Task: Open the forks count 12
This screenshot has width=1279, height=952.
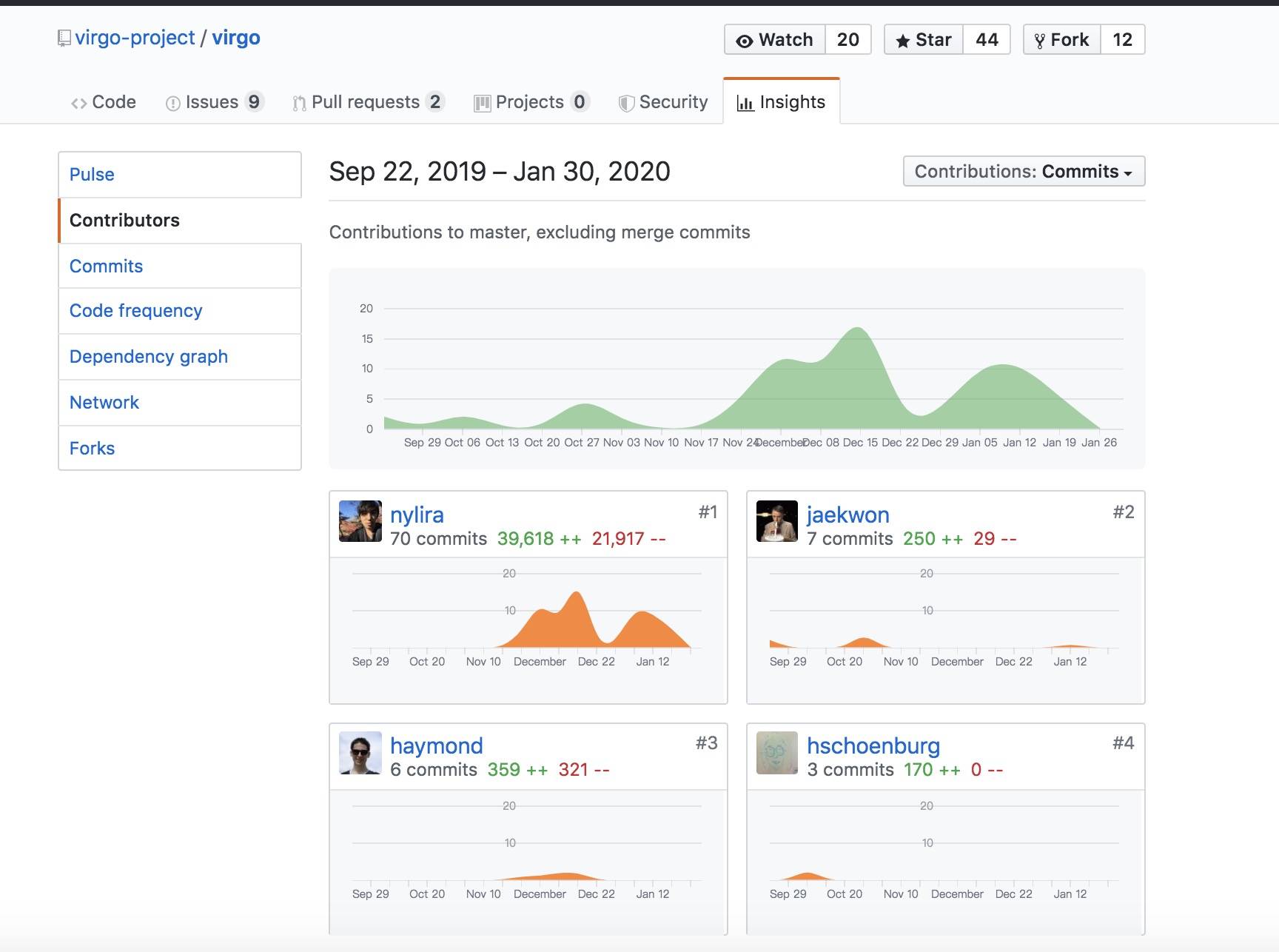Action: (1123, 39)
